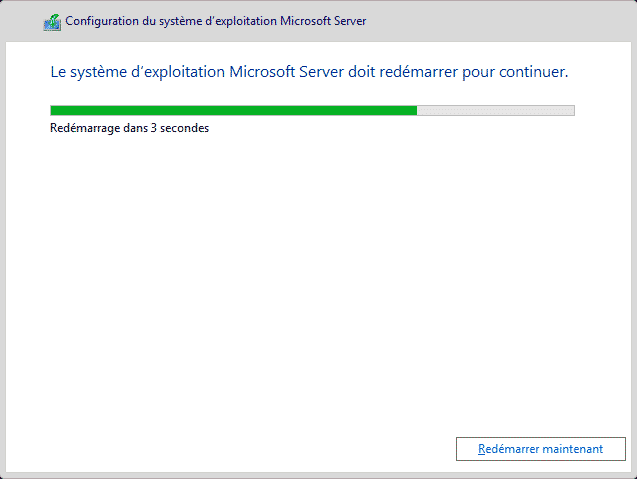Click where green meets gray on the progress bar
Screen dimensions: 637x479
click(x=417, y=110)
